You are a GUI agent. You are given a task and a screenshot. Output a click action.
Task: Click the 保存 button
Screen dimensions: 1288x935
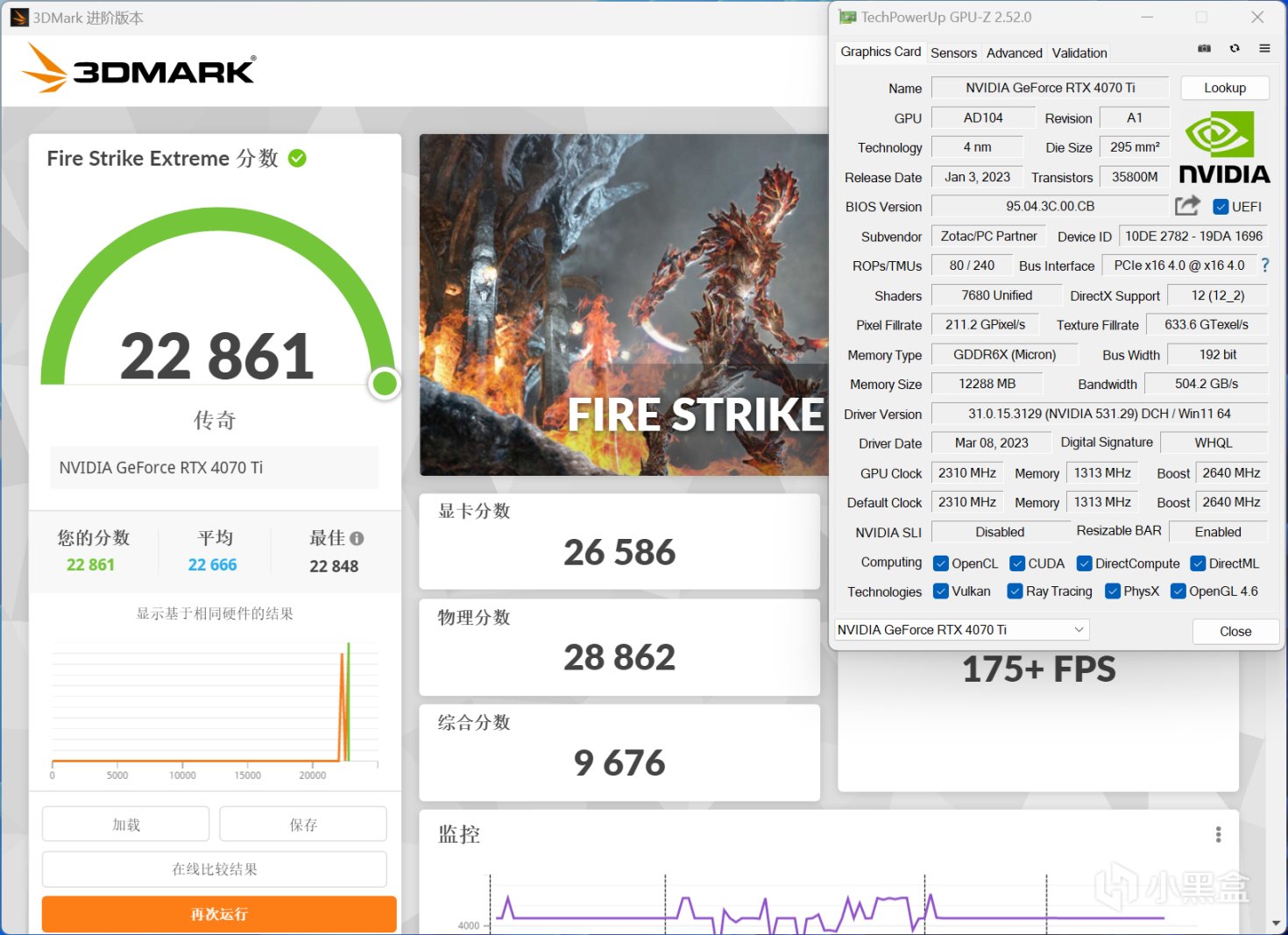coord(303,825)
